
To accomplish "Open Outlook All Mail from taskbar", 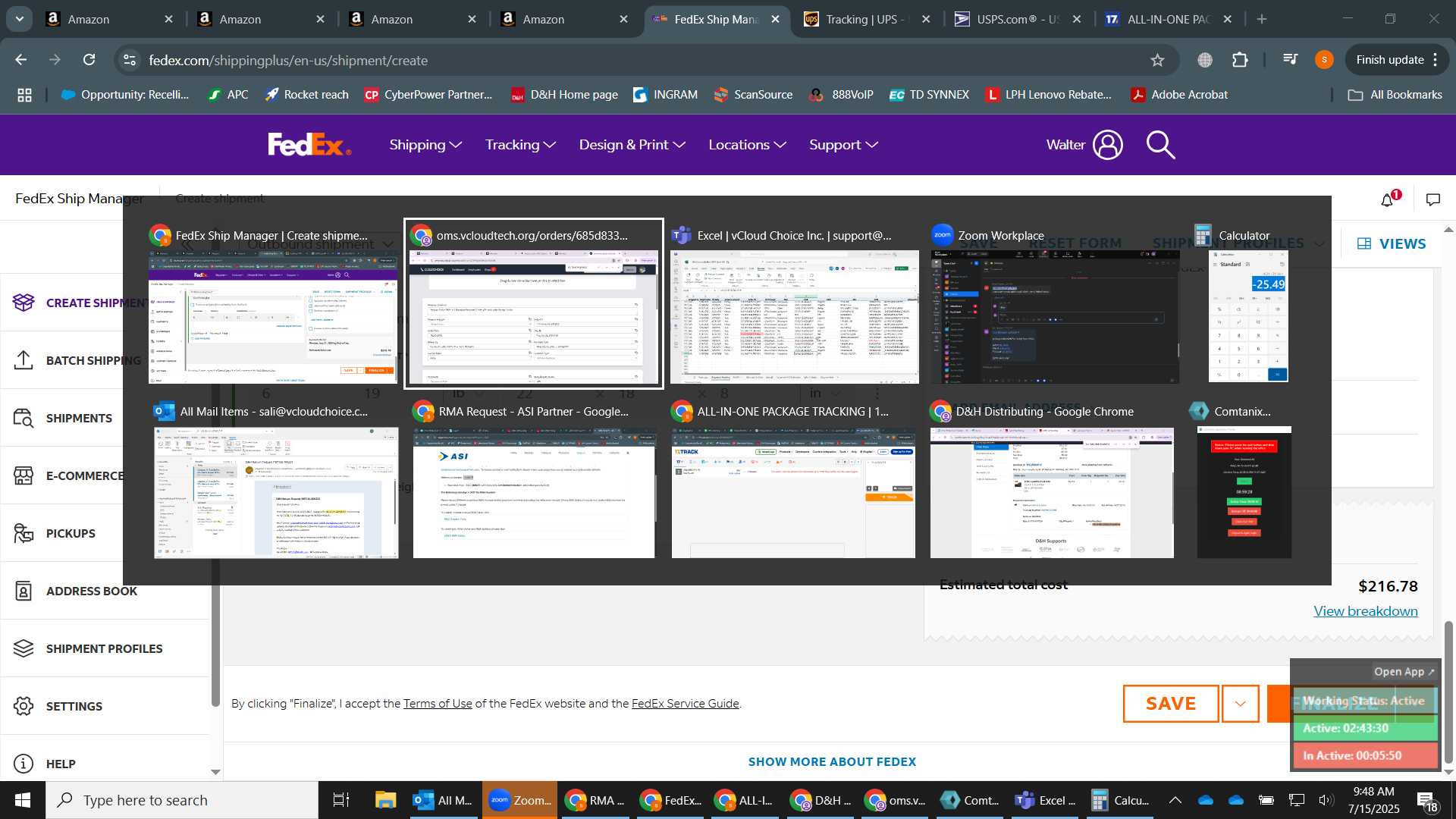I will point(444,800).
